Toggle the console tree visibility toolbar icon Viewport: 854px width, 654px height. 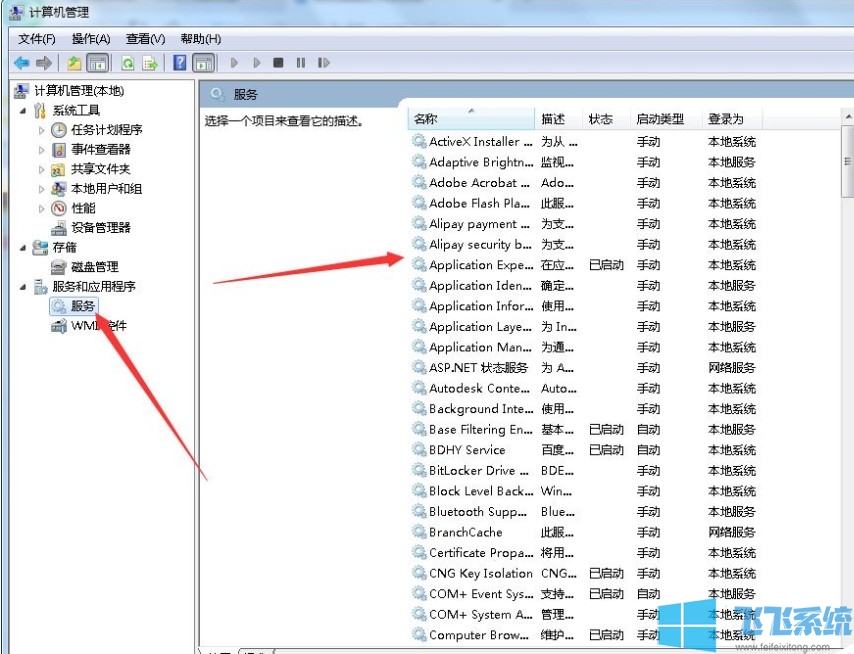(100, 62)
